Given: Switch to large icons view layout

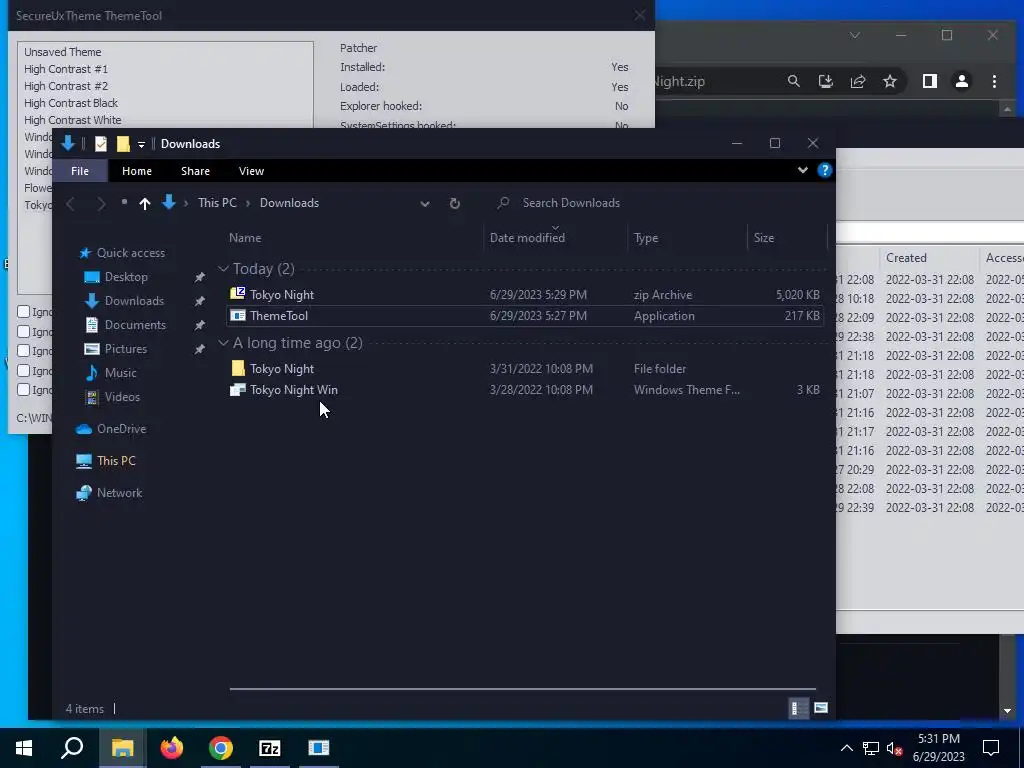Looking at the screenshot, I should pyautogui.click(x=821, y=708).
